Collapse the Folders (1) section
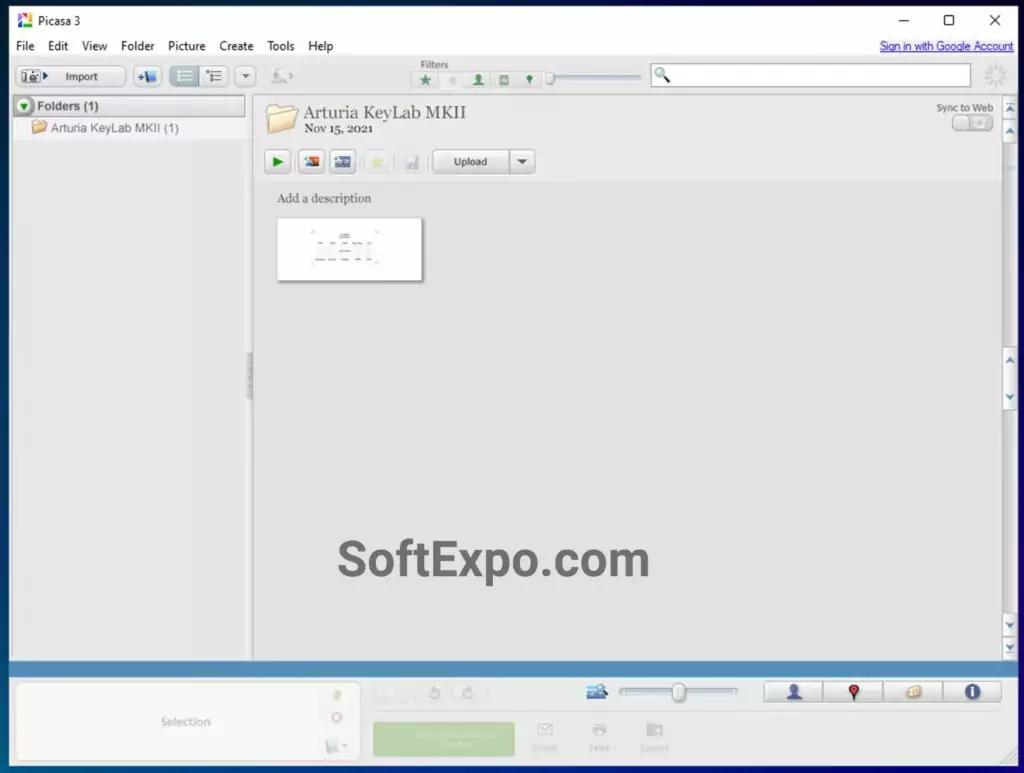This screenshot has height=773, width=1024. [24, 106]
